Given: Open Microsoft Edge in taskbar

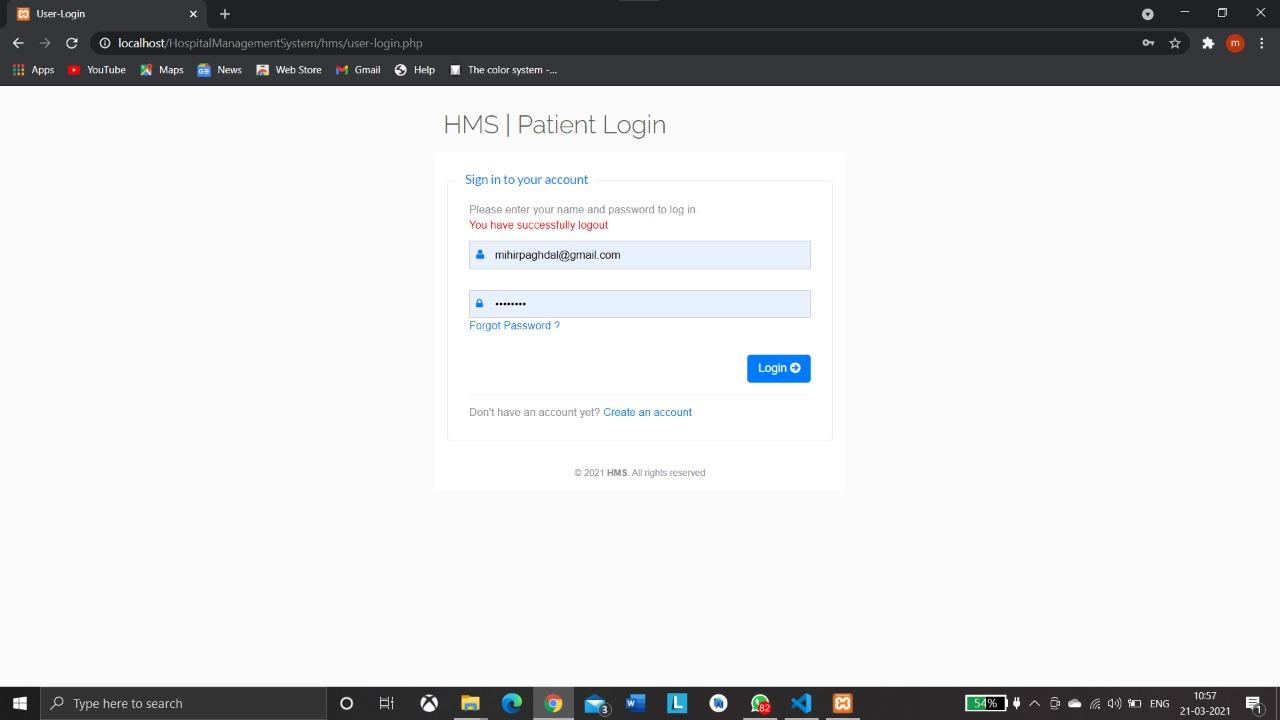Looking at the screenshot, I should click(x=512, y=703).
